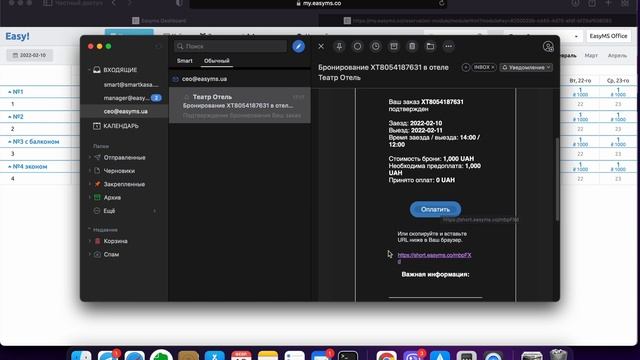Delete the email with trash icon
Screen dimensions: 640x360
pyautogui.click(x=412, y=47)
